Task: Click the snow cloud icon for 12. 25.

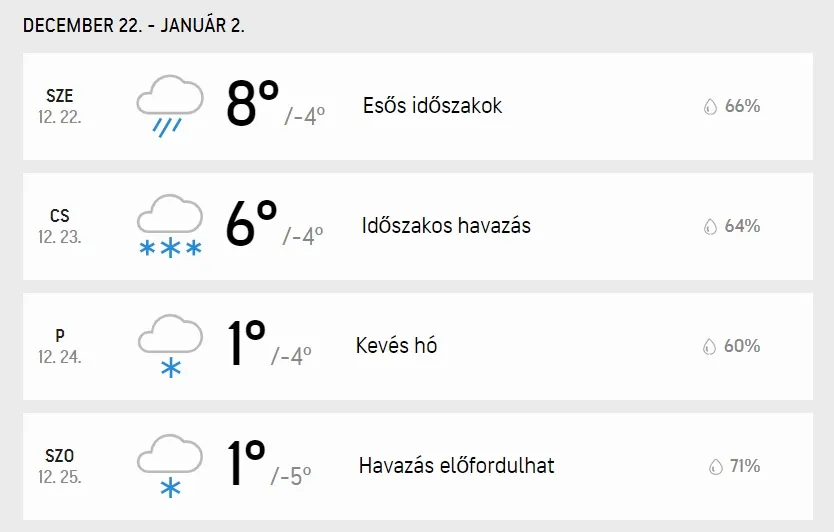Action: [169, 466]
